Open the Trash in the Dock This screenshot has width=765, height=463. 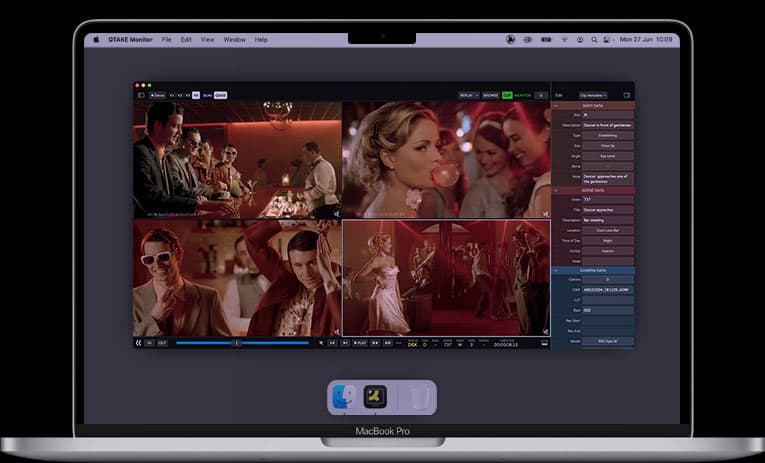[x=418, y=396]
